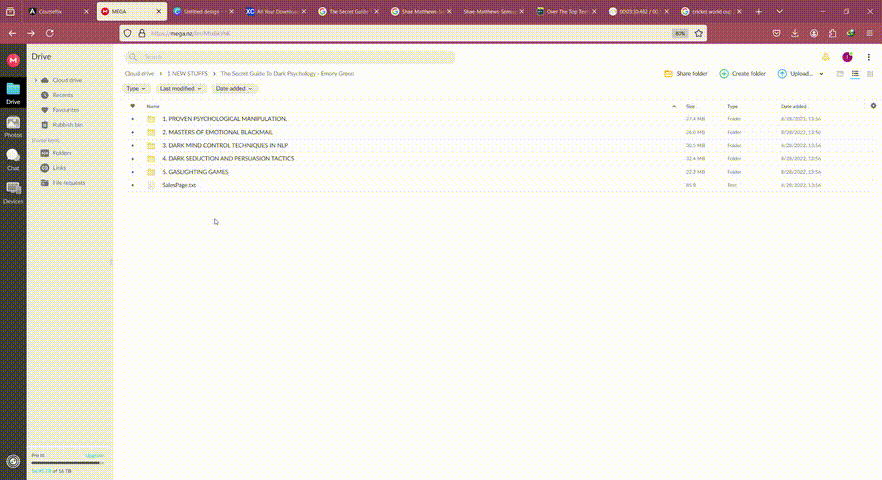Click Share folder button
This screenshot has height=480, width=882.
point(686,74)
